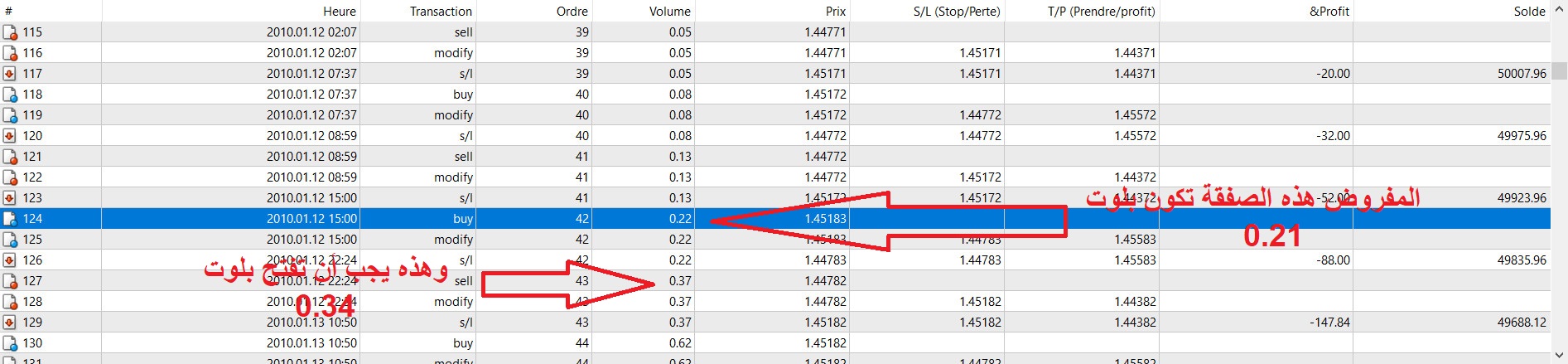Image resolution: width=1568 pixels, height=364 pixels.
Task: Click the Solde column header
Action: click(x=1529, y=11)
